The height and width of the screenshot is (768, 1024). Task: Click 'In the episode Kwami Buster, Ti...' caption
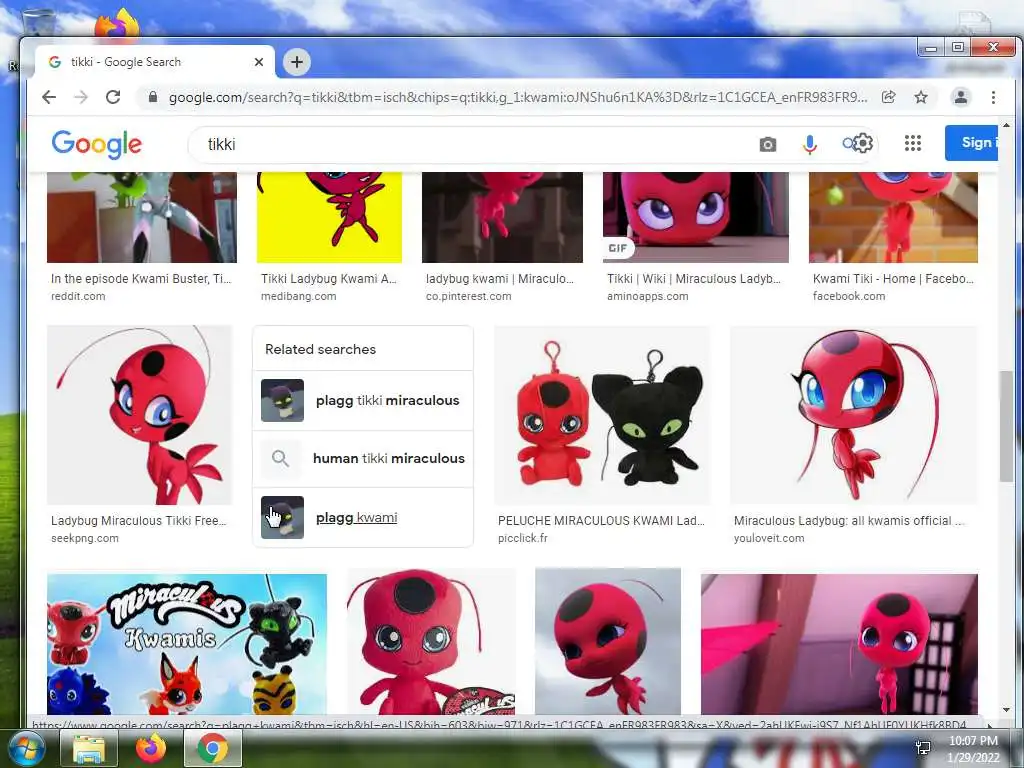[x=141, y=279]
